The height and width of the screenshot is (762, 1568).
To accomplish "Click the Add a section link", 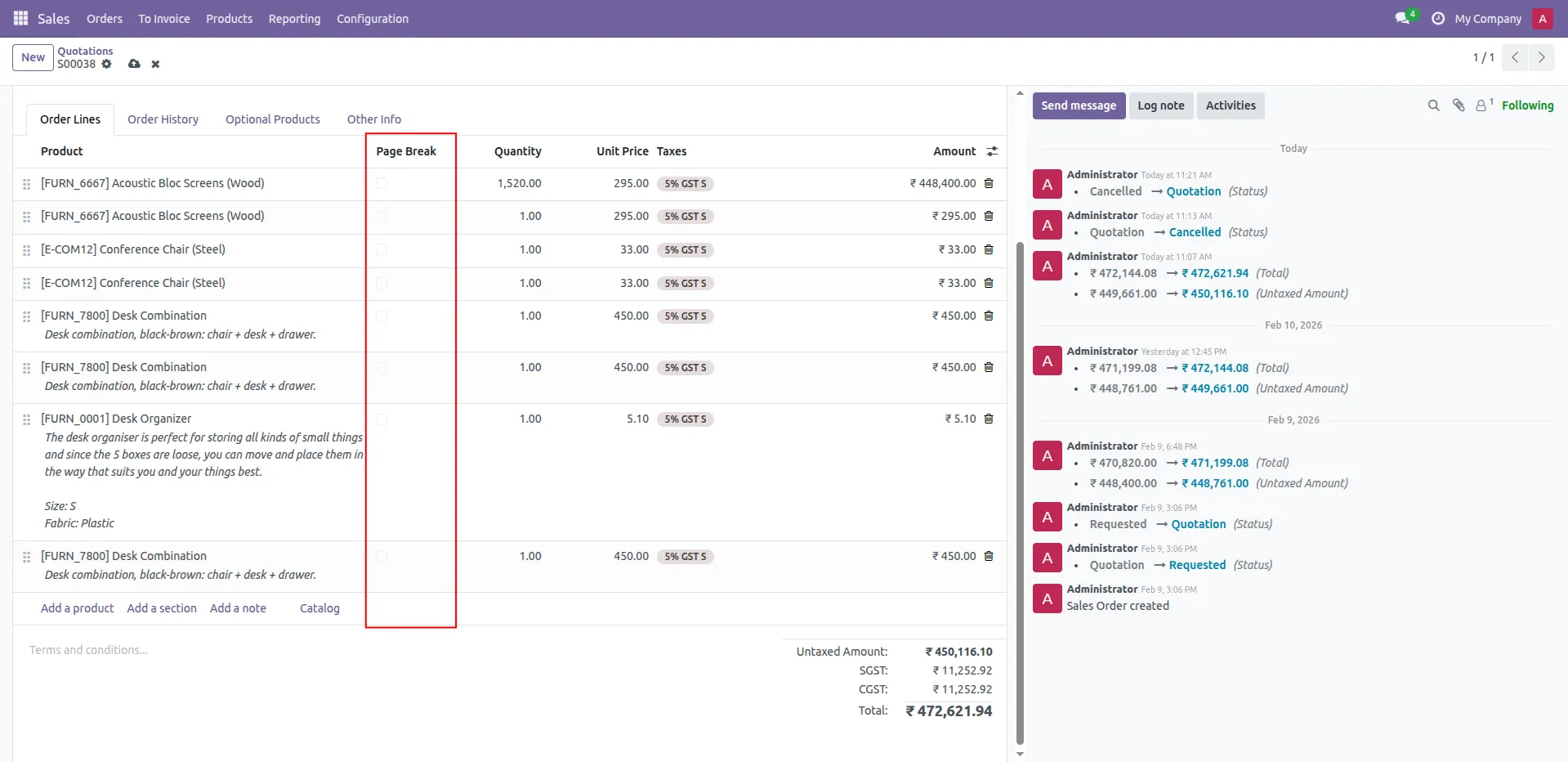I will click(x=162, y=608).
